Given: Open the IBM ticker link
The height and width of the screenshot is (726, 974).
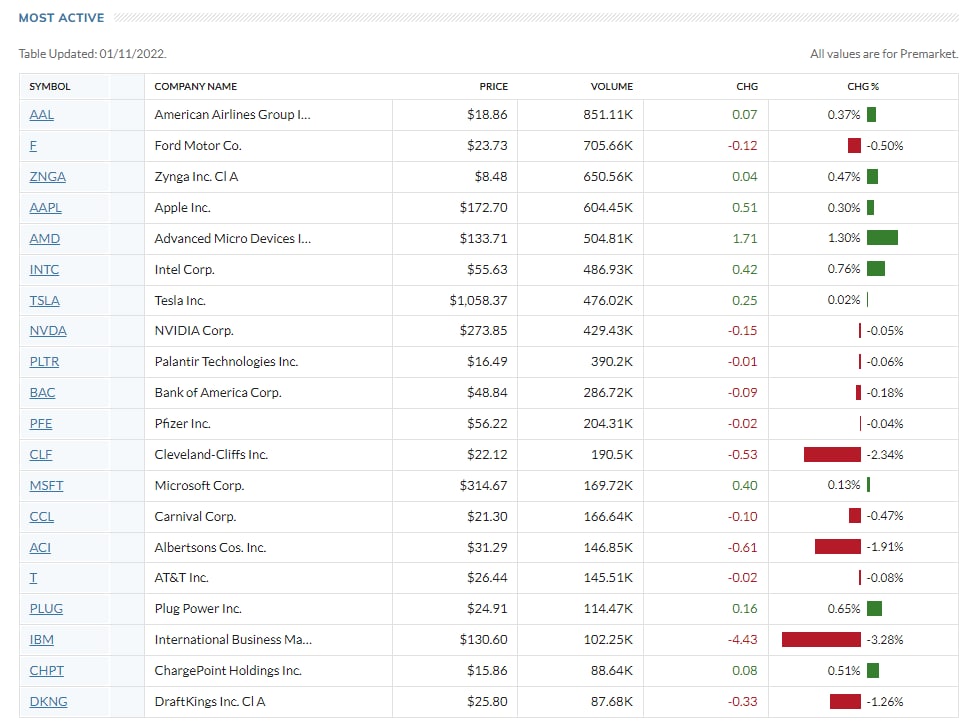Looking at the screenshot, I should [42, 640].
